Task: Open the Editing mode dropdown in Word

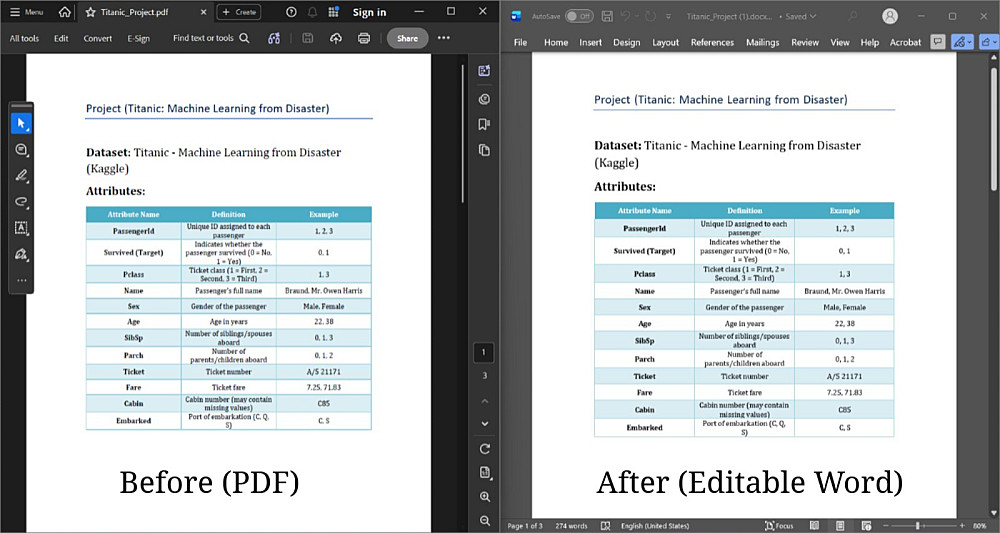Action: 962,42
